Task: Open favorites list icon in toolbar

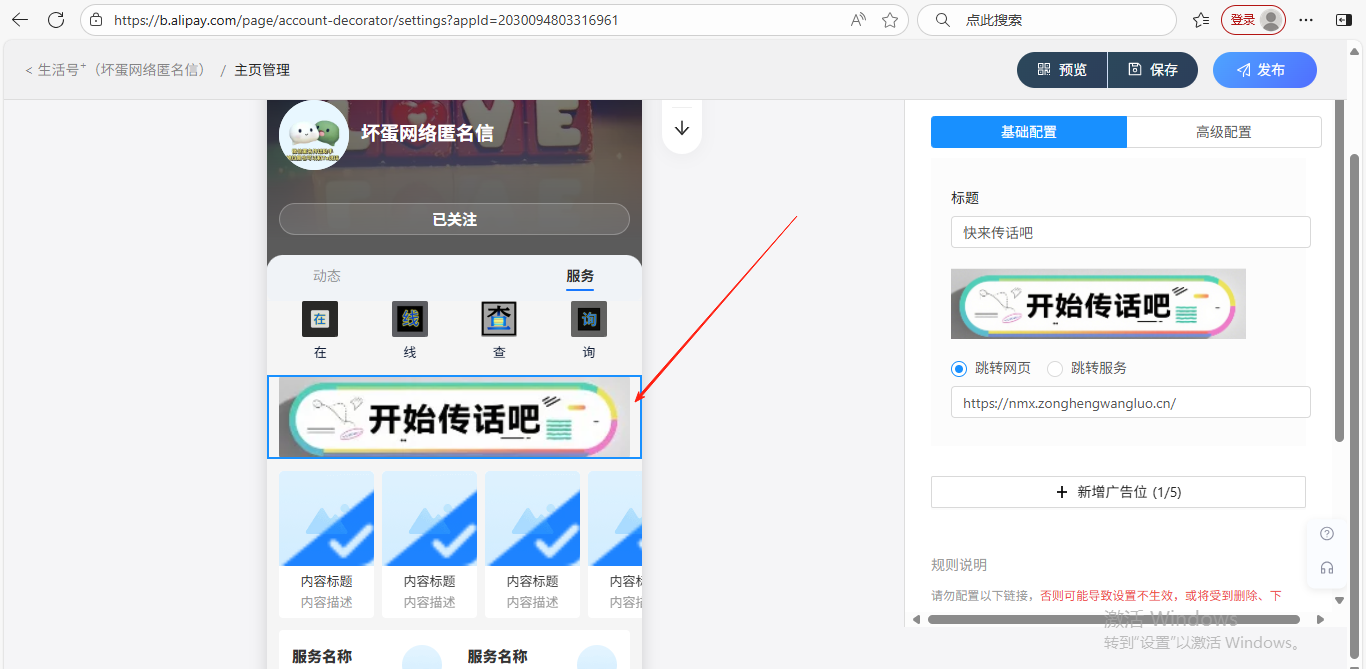Action: coord(1201,20)
